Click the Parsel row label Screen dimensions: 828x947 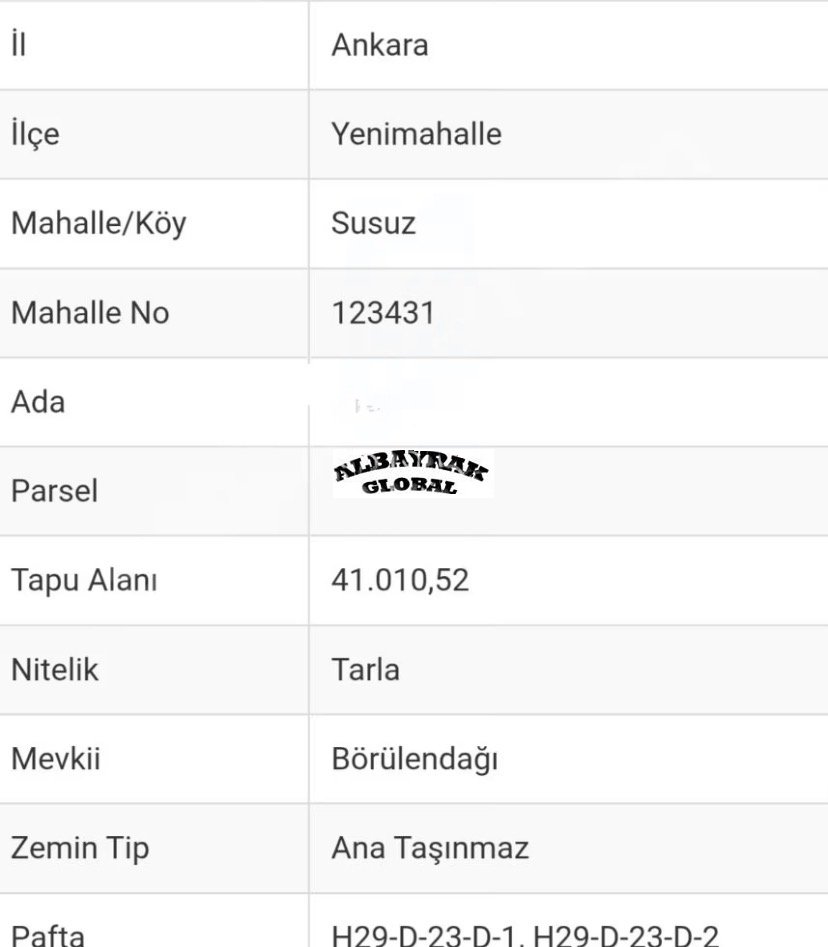coord(54,491)
